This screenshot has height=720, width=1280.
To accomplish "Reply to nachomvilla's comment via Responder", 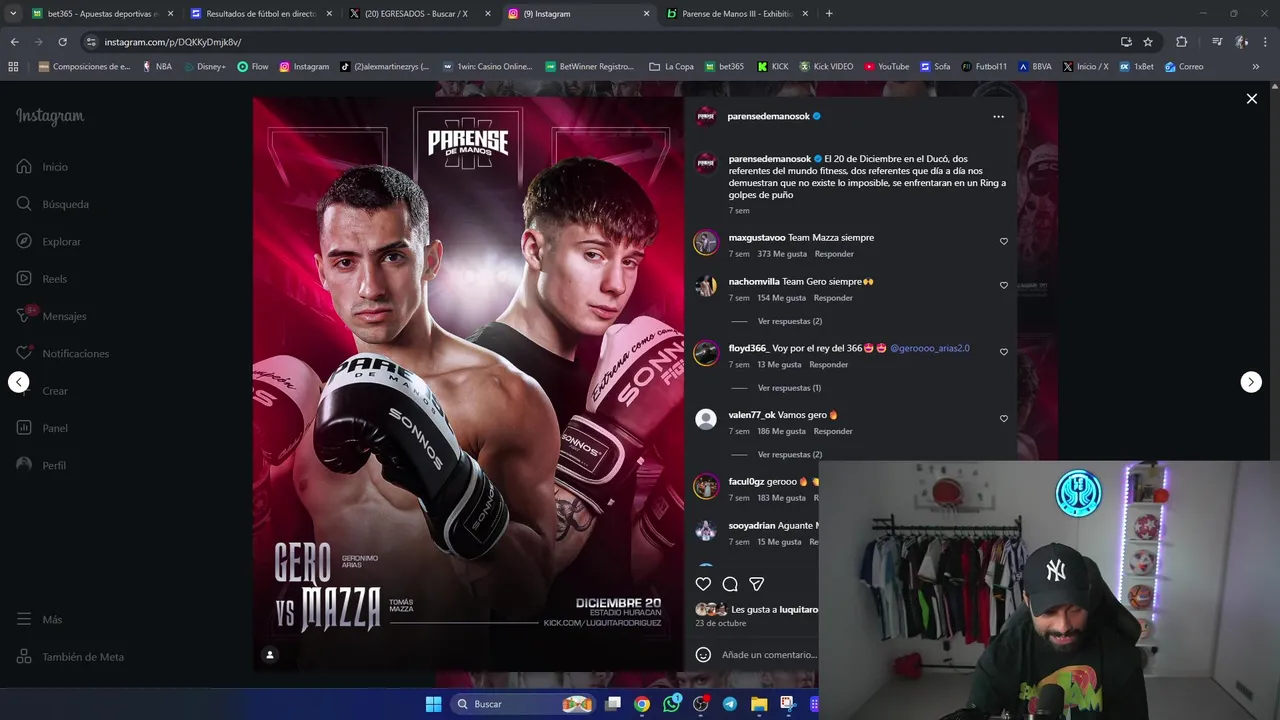I will [833, 298].
